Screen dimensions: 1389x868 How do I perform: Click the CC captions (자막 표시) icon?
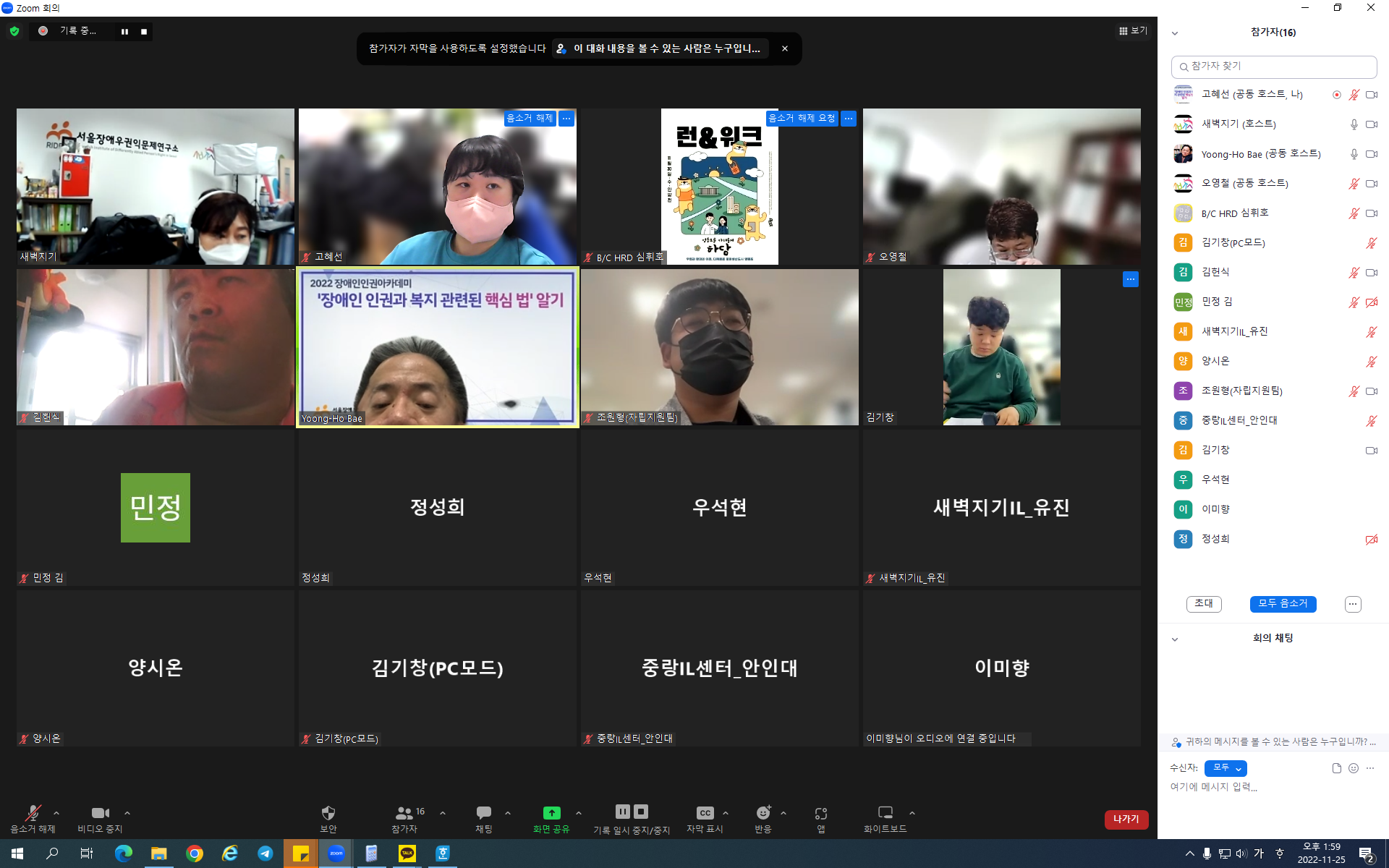pos(705,813)
